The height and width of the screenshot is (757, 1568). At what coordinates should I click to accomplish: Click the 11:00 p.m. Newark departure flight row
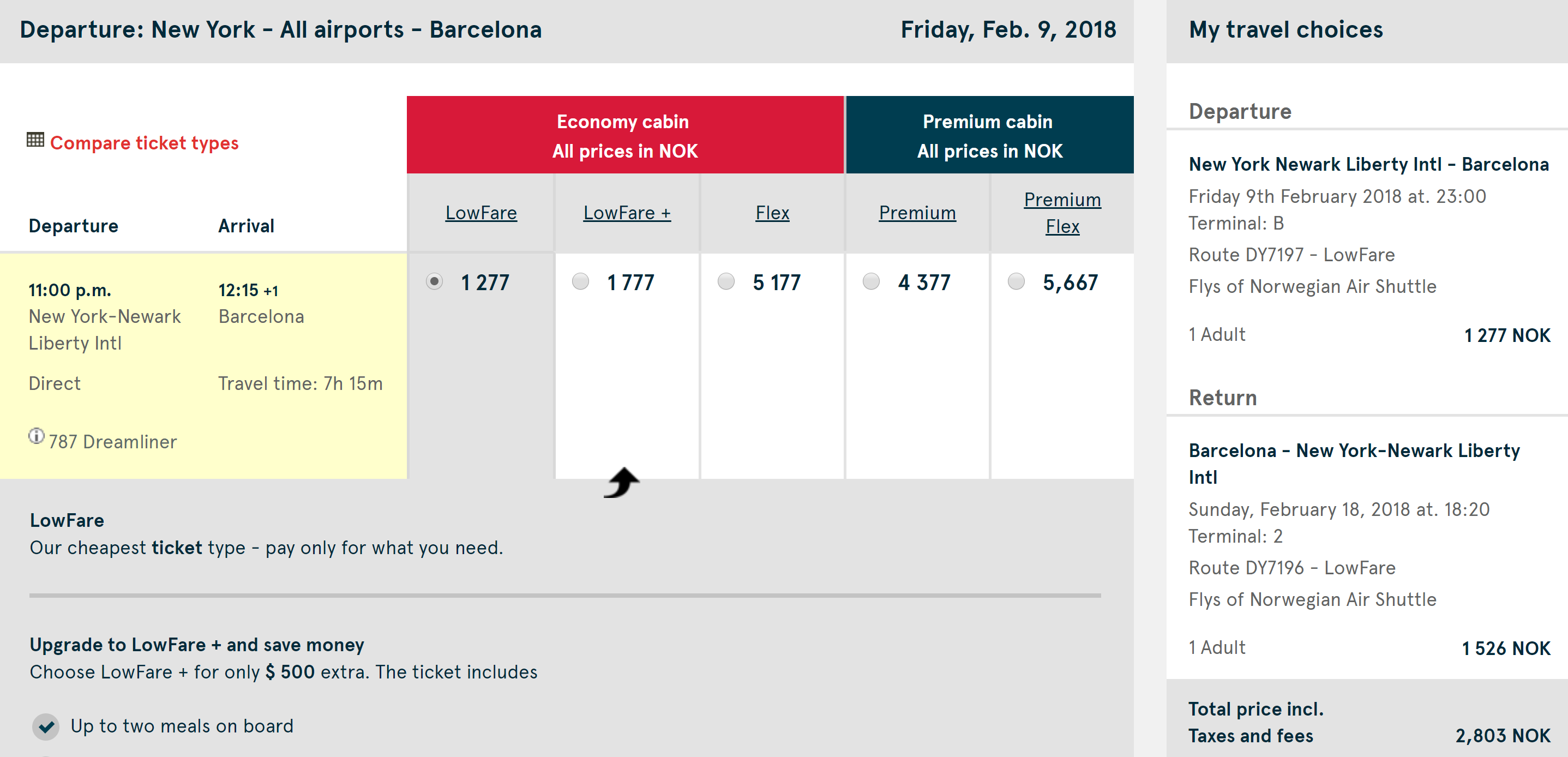(x=203, y=365)
